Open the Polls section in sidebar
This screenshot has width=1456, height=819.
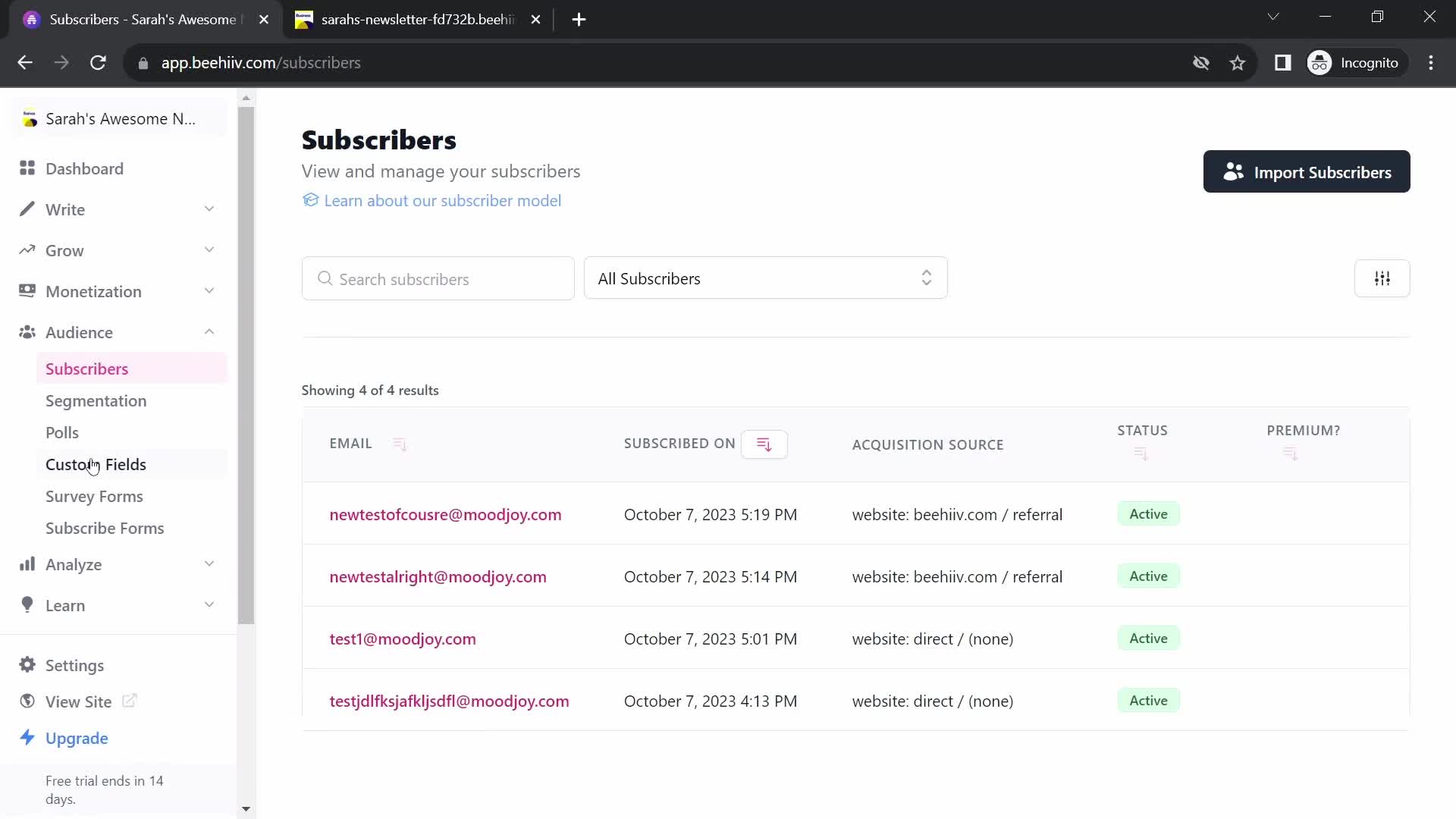pyautogui.click(x=62, y=432)
